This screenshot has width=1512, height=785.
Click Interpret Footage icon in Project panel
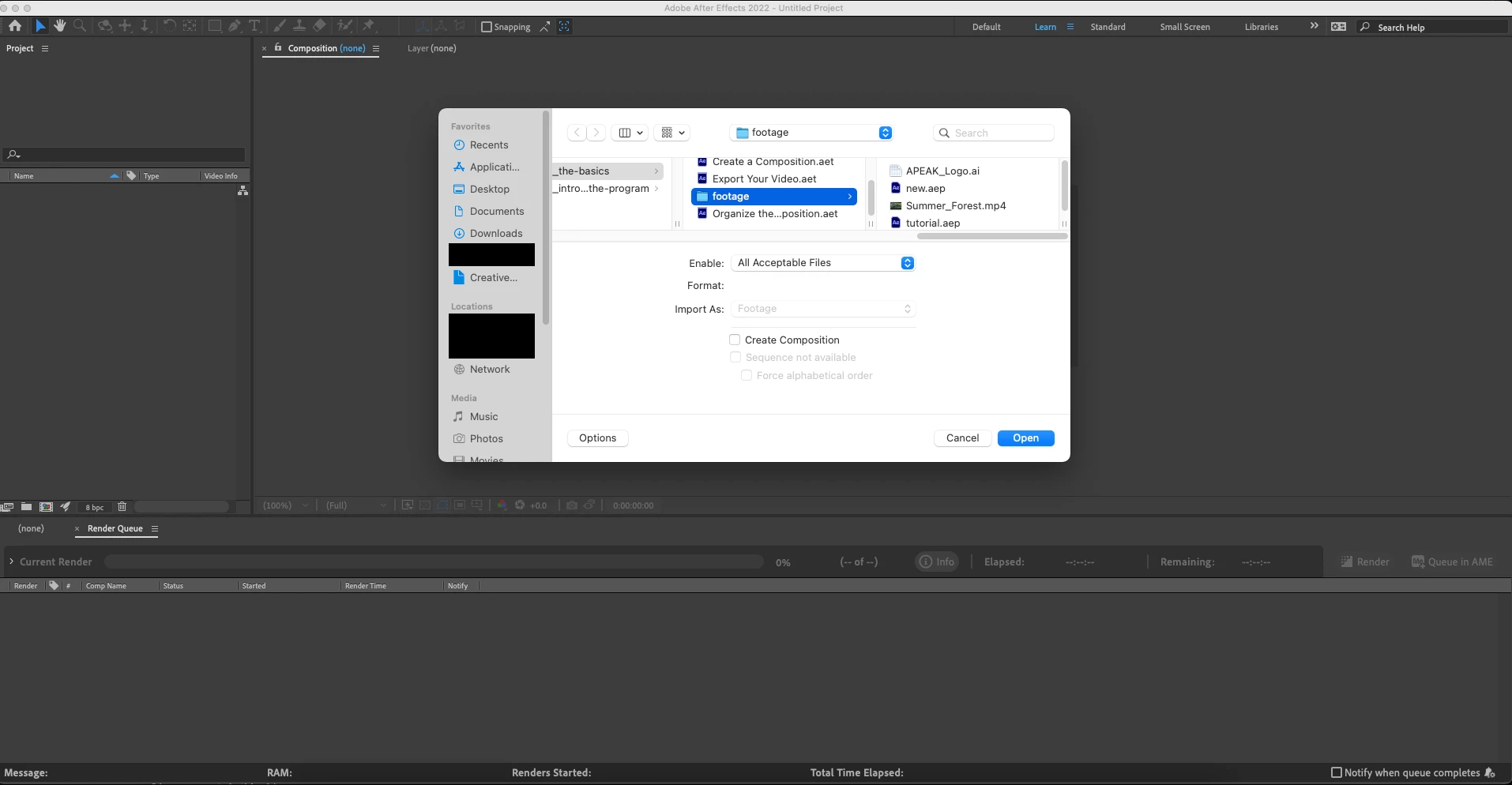(7, 507)
